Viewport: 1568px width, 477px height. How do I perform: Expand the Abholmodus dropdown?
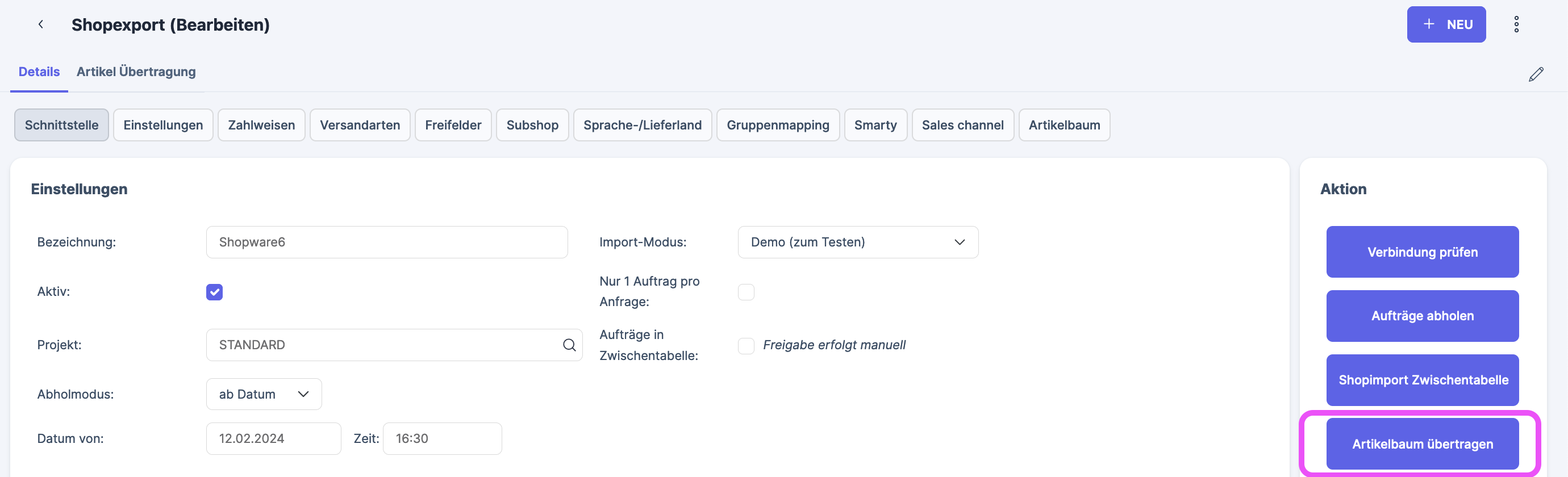point(264,394)
